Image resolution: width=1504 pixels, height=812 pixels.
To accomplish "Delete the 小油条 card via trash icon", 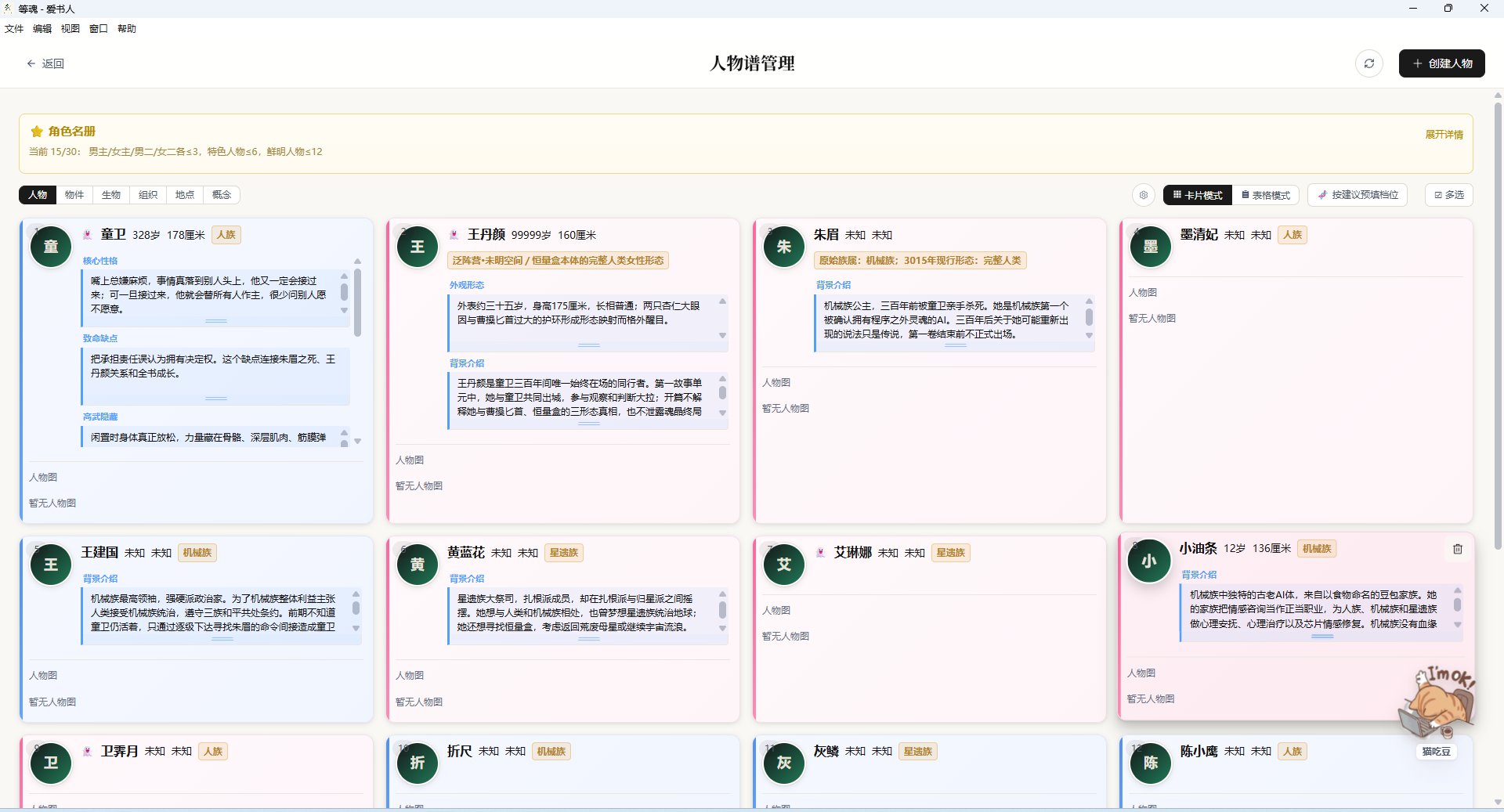I will (x=1458, y=549).
